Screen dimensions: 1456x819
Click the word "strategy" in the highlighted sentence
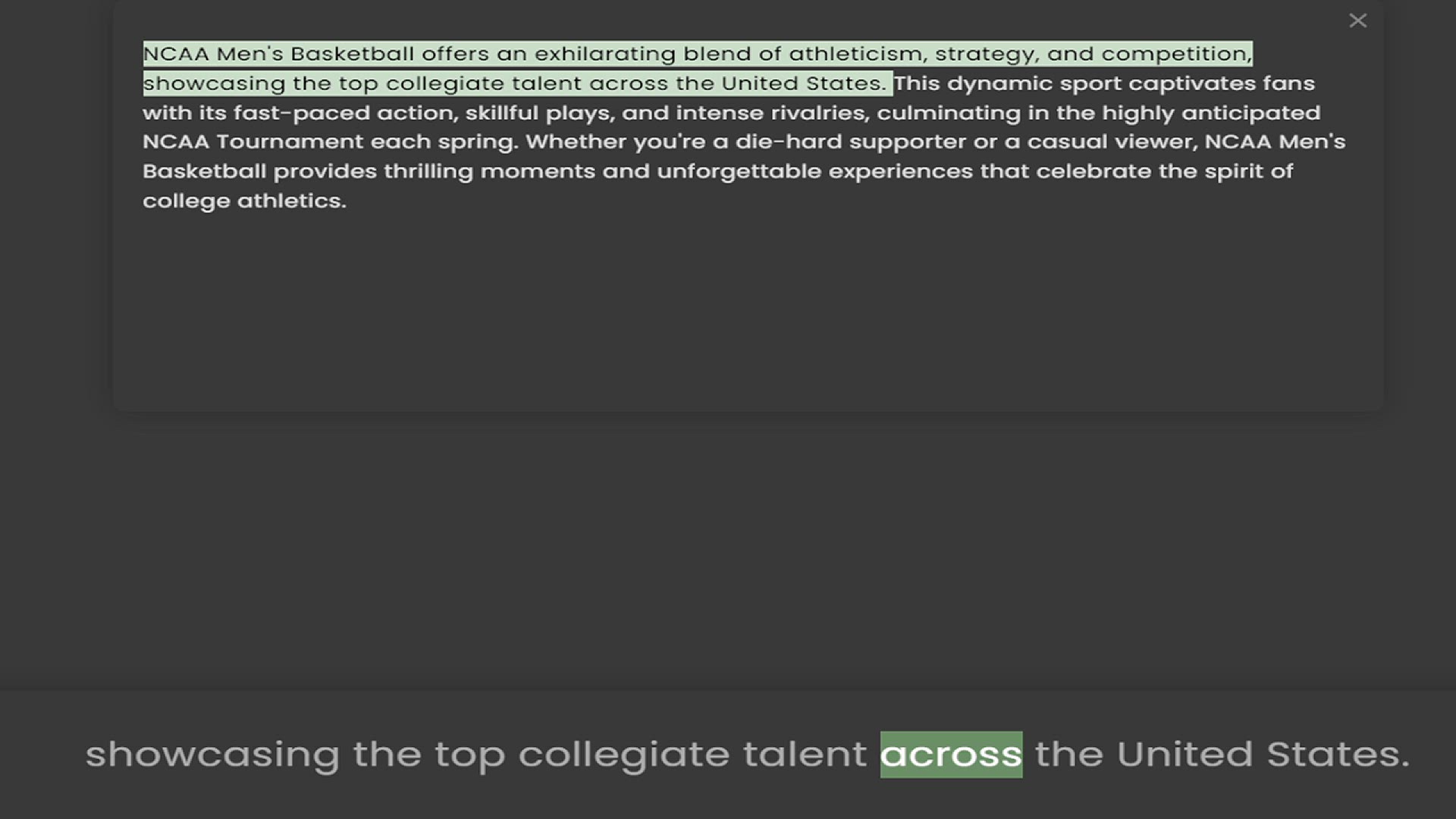(x=987, y=54)
